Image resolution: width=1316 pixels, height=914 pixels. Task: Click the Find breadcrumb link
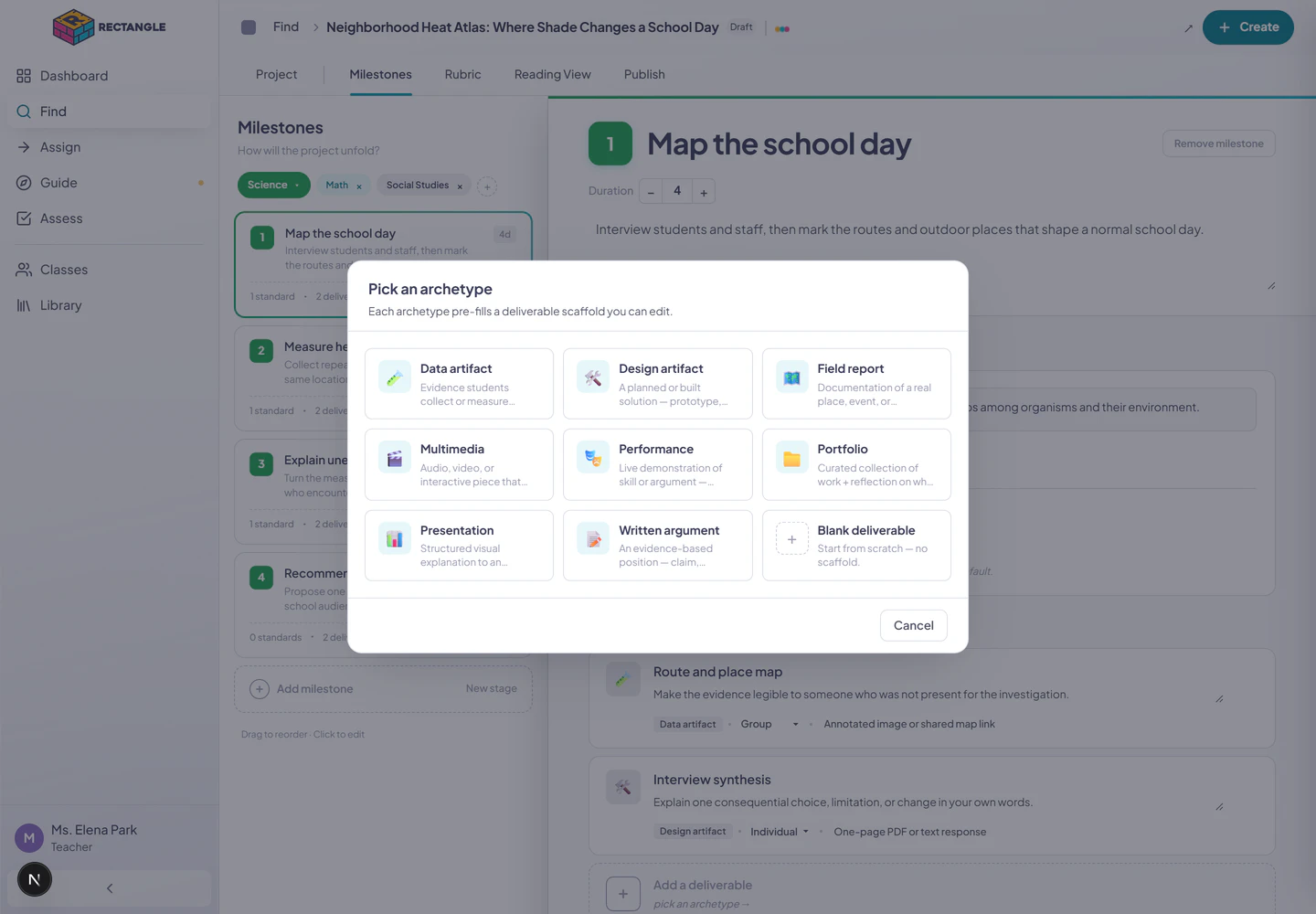point(286,27)
